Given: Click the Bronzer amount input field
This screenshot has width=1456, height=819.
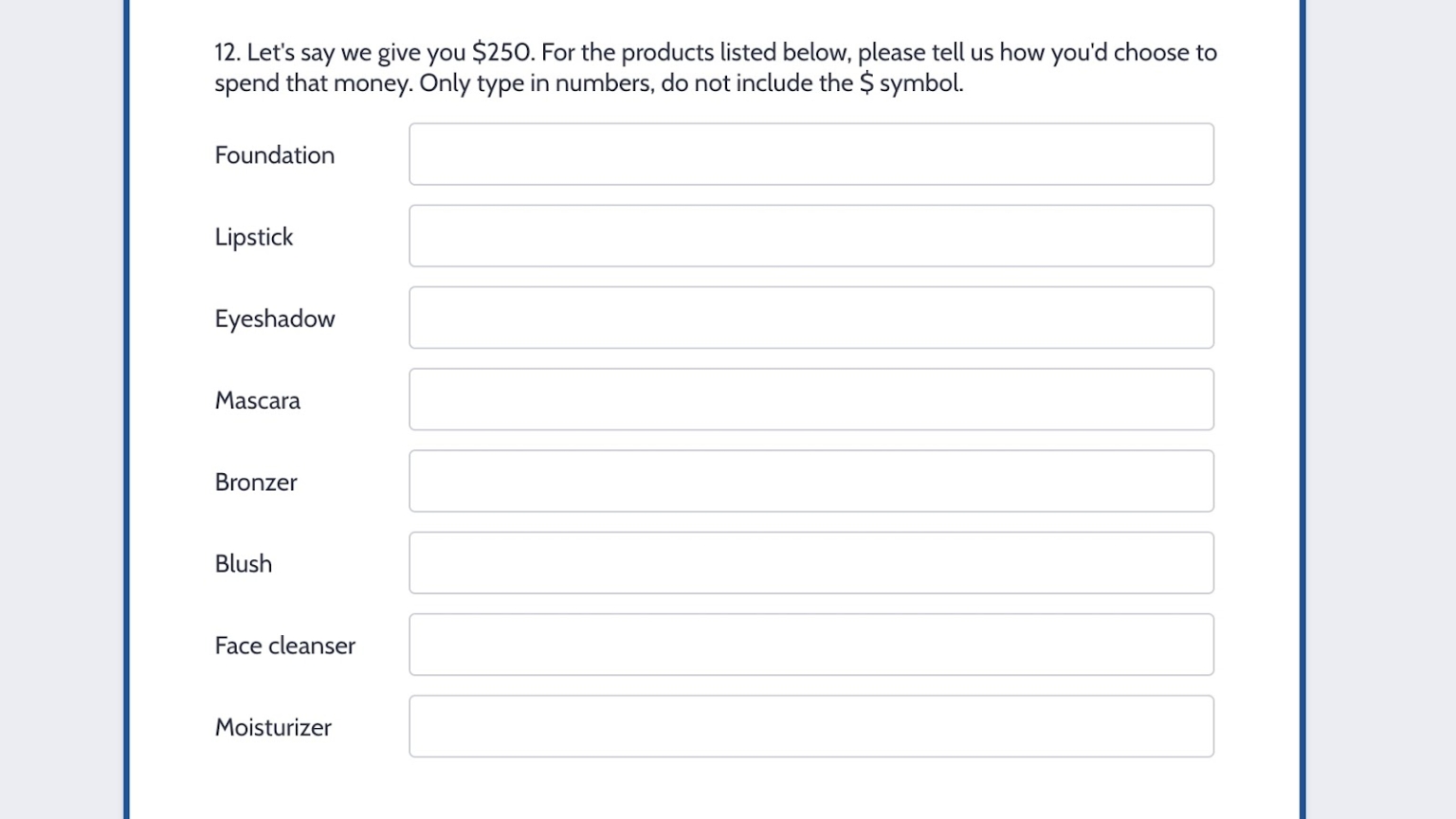Looking at the screenshot, I should click(x=810, y=481).
